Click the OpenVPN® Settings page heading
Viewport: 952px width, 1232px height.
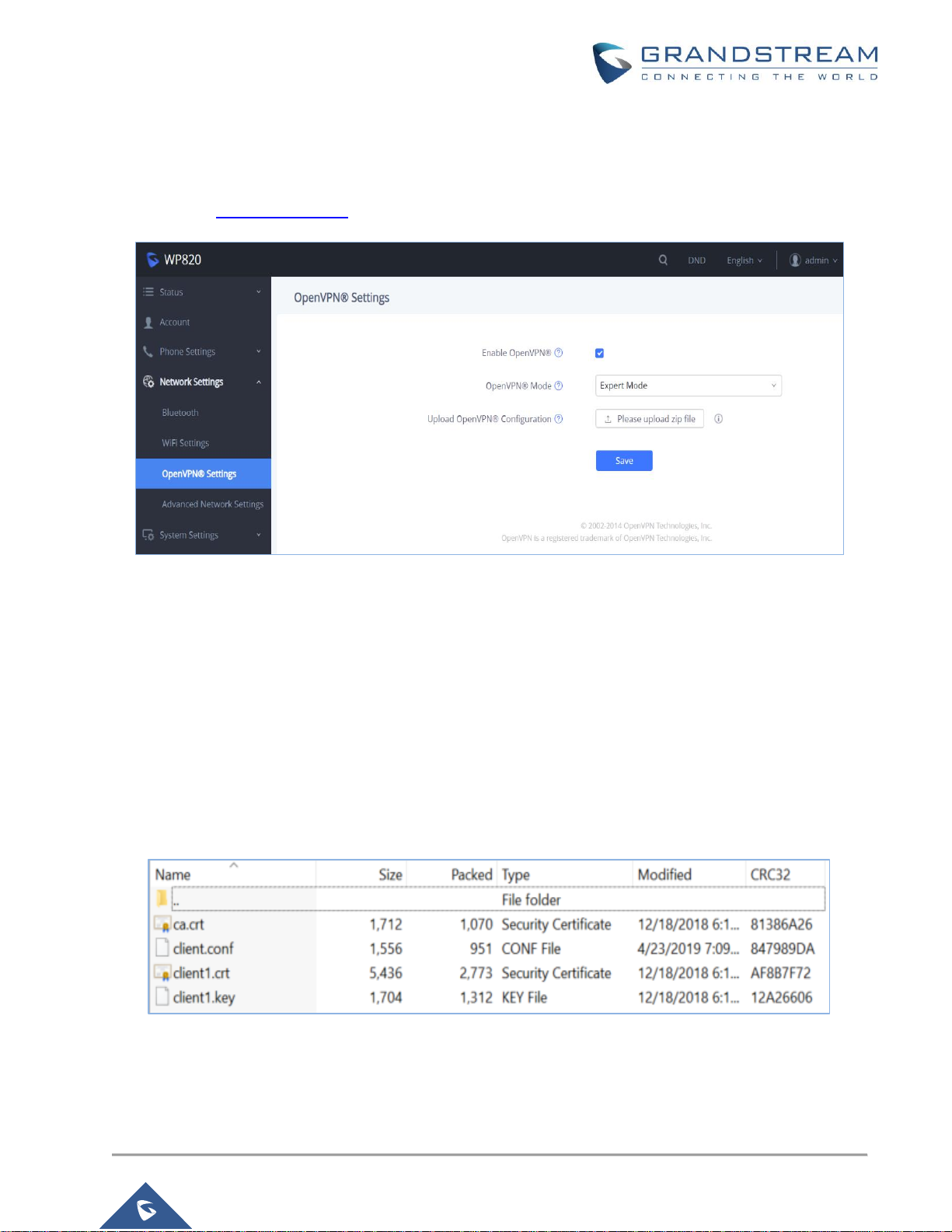tap(342, 298)
